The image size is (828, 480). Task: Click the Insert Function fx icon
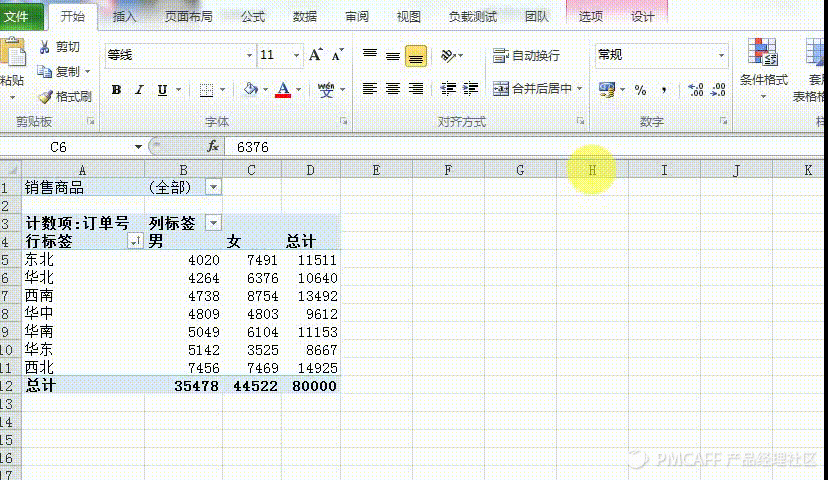212,147
